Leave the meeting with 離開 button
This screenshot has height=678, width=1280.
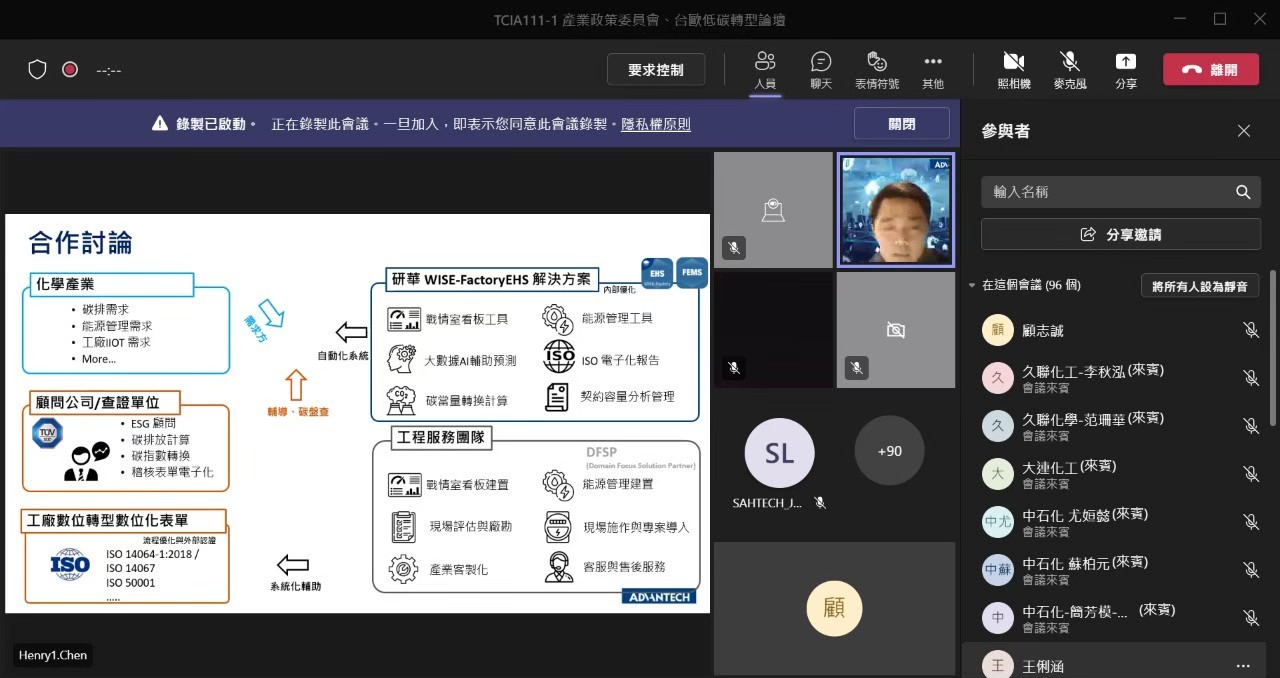coord(1210,70)
